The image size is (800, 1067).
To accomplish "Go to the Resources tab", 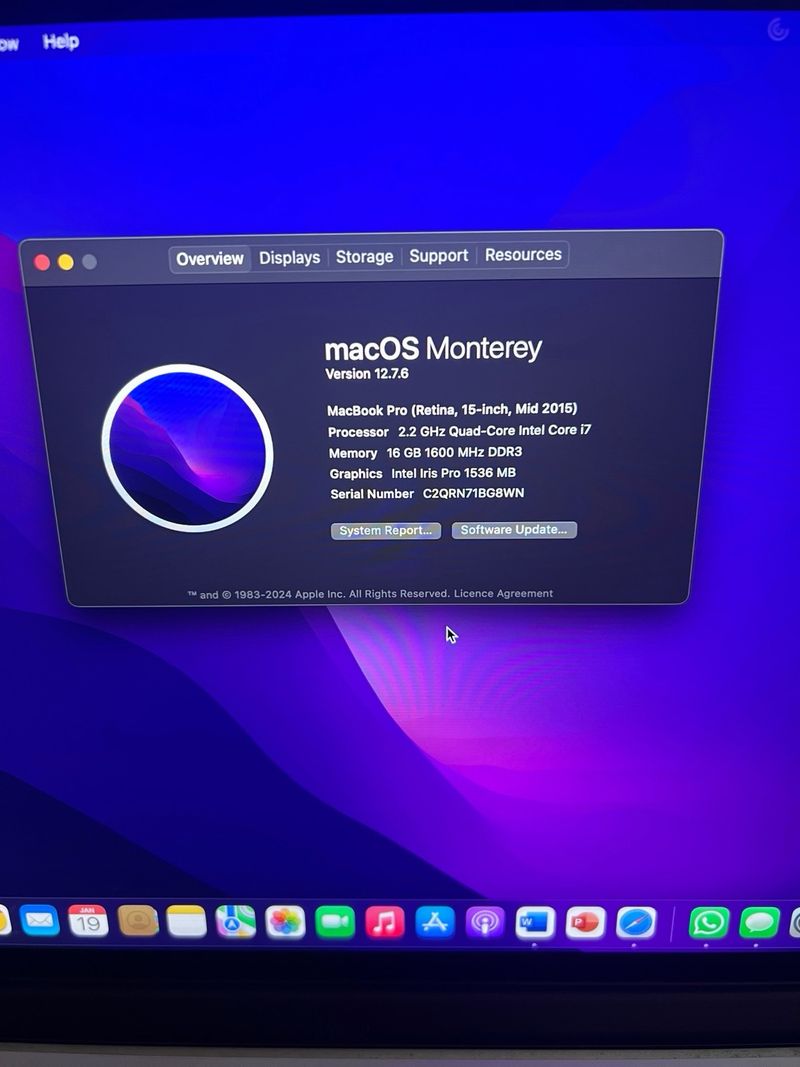I will (523, 255).
